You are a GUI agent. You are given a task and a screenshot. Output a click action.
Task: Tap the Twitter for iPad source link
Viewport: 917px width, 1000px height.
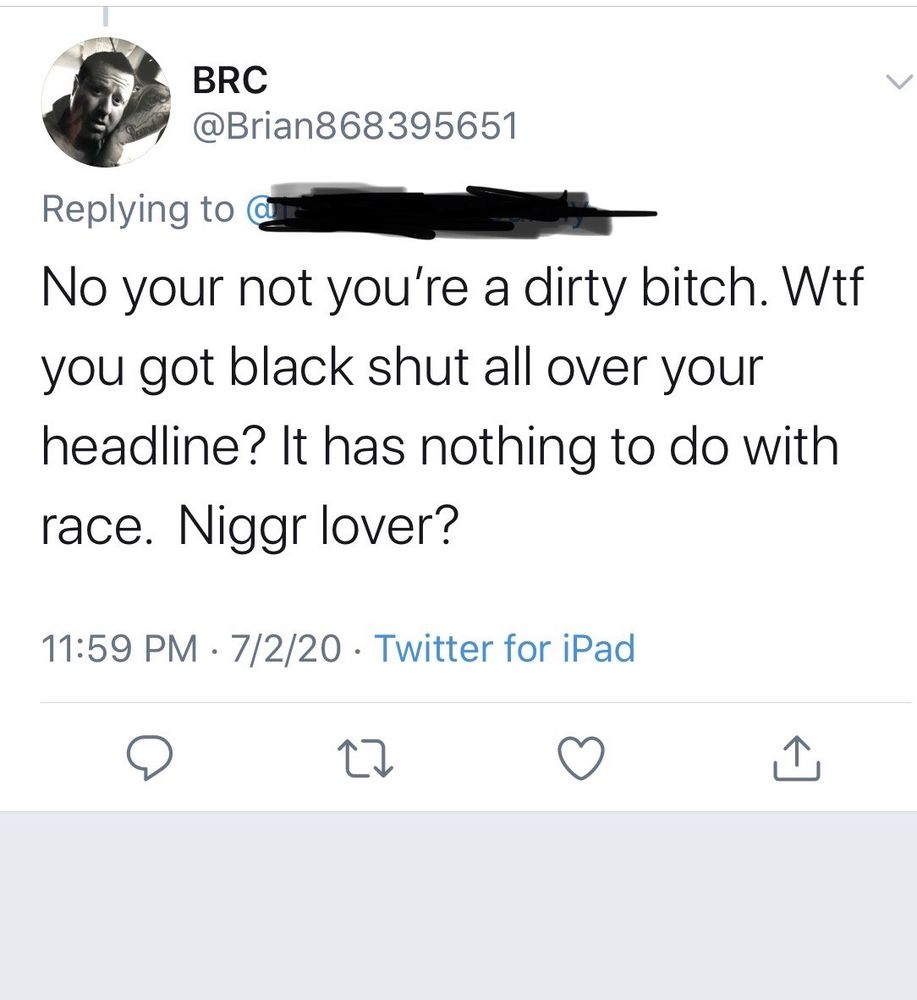504,649
